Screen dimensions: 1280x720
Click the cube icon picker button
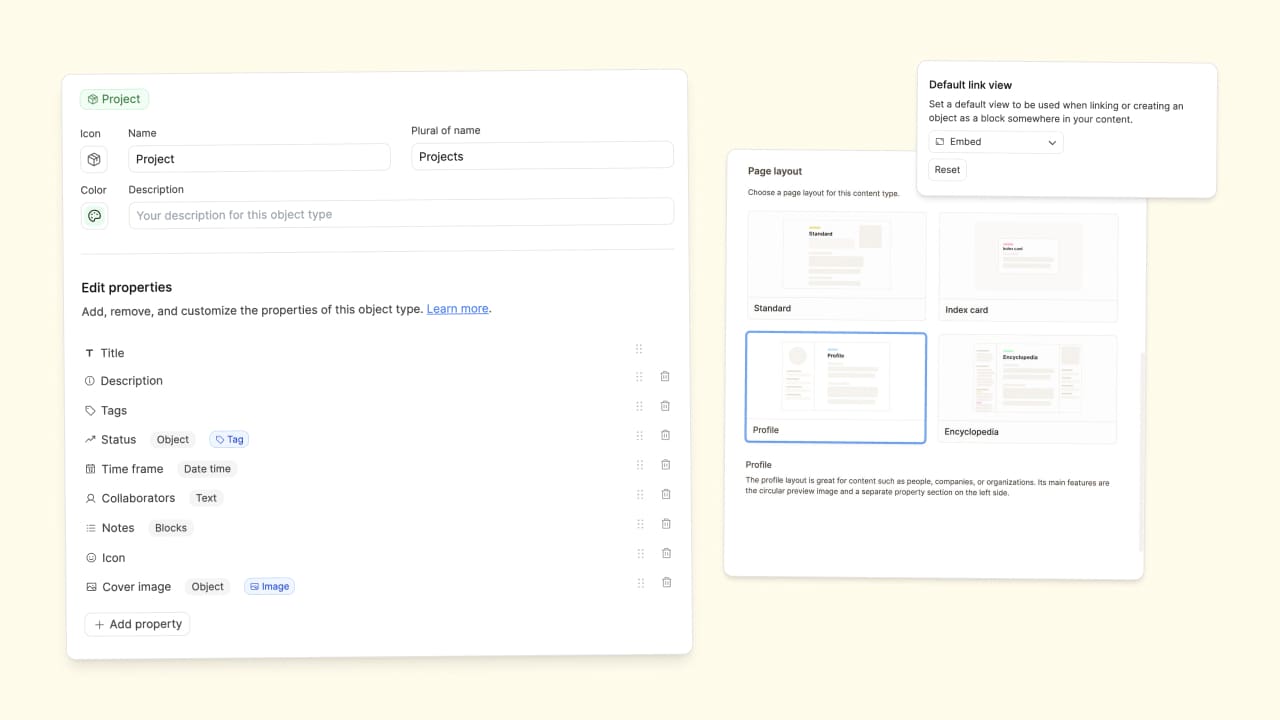(94, 159)
